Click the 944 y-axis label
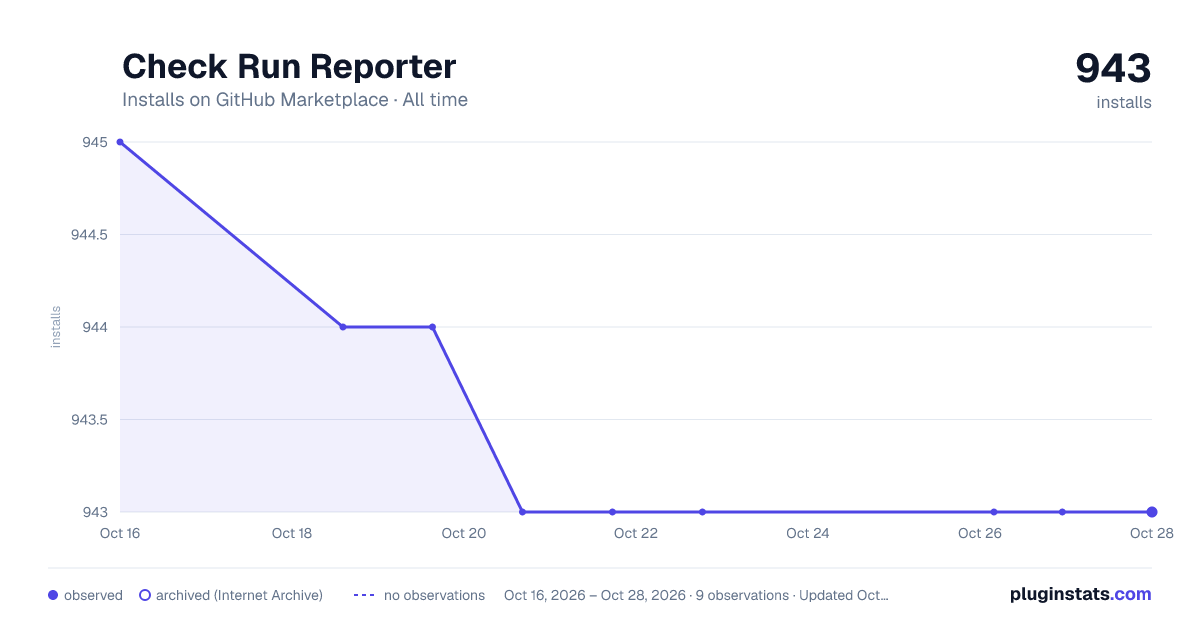 pos(96,327)
